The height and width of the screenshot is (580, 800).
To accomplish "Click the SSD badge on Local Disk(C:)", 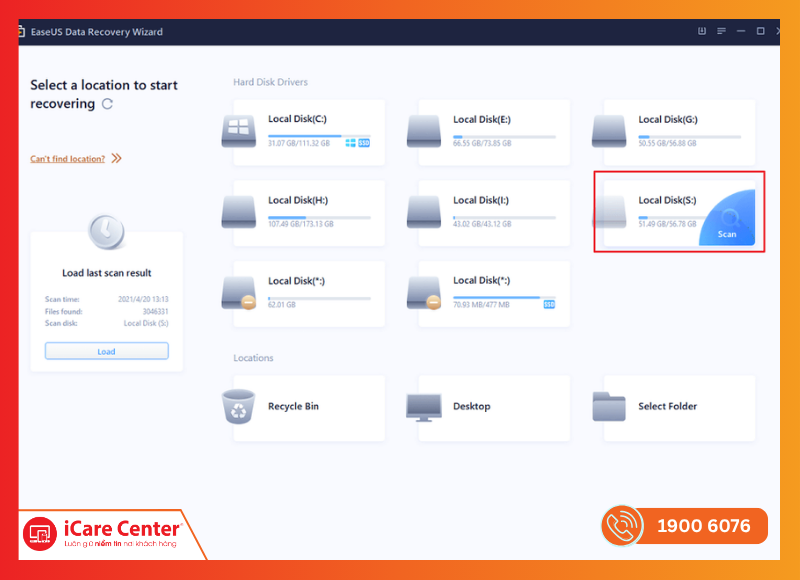I will pyautogui.click(x=364, y=143).
